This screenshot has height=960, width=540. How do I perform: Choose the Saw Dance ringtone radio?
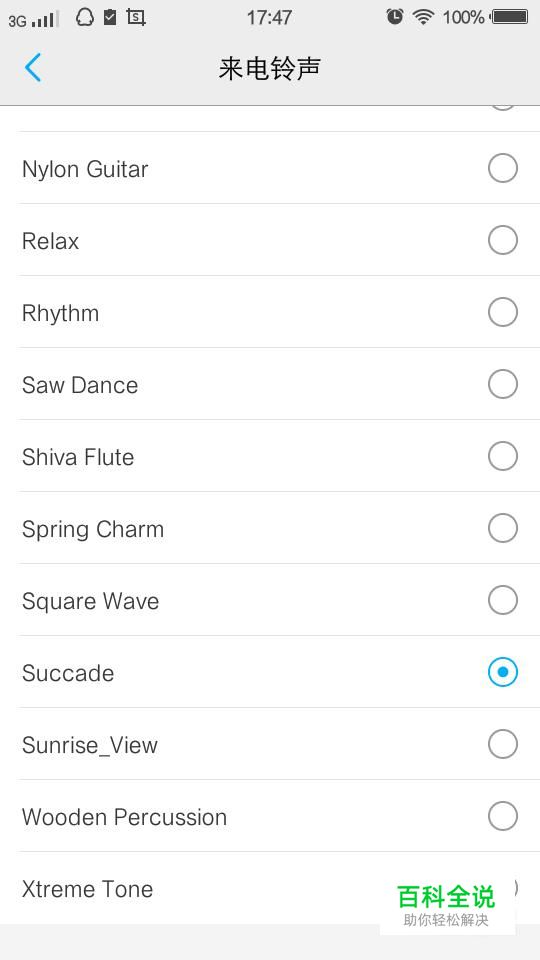[x=503, y=384]
